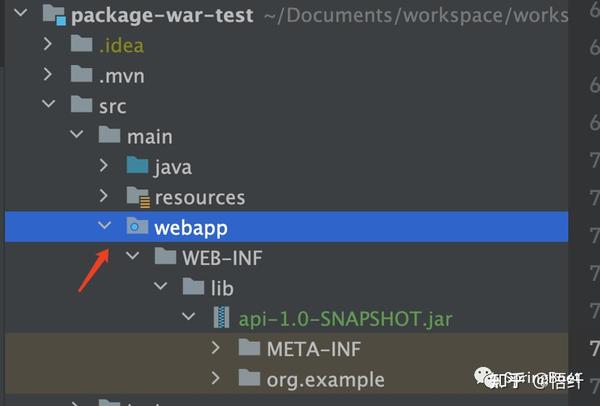Collapse the api-1.0-SNAPSHOT.jar node
Viewport: 600px width, 406px height.
(188, 318)
